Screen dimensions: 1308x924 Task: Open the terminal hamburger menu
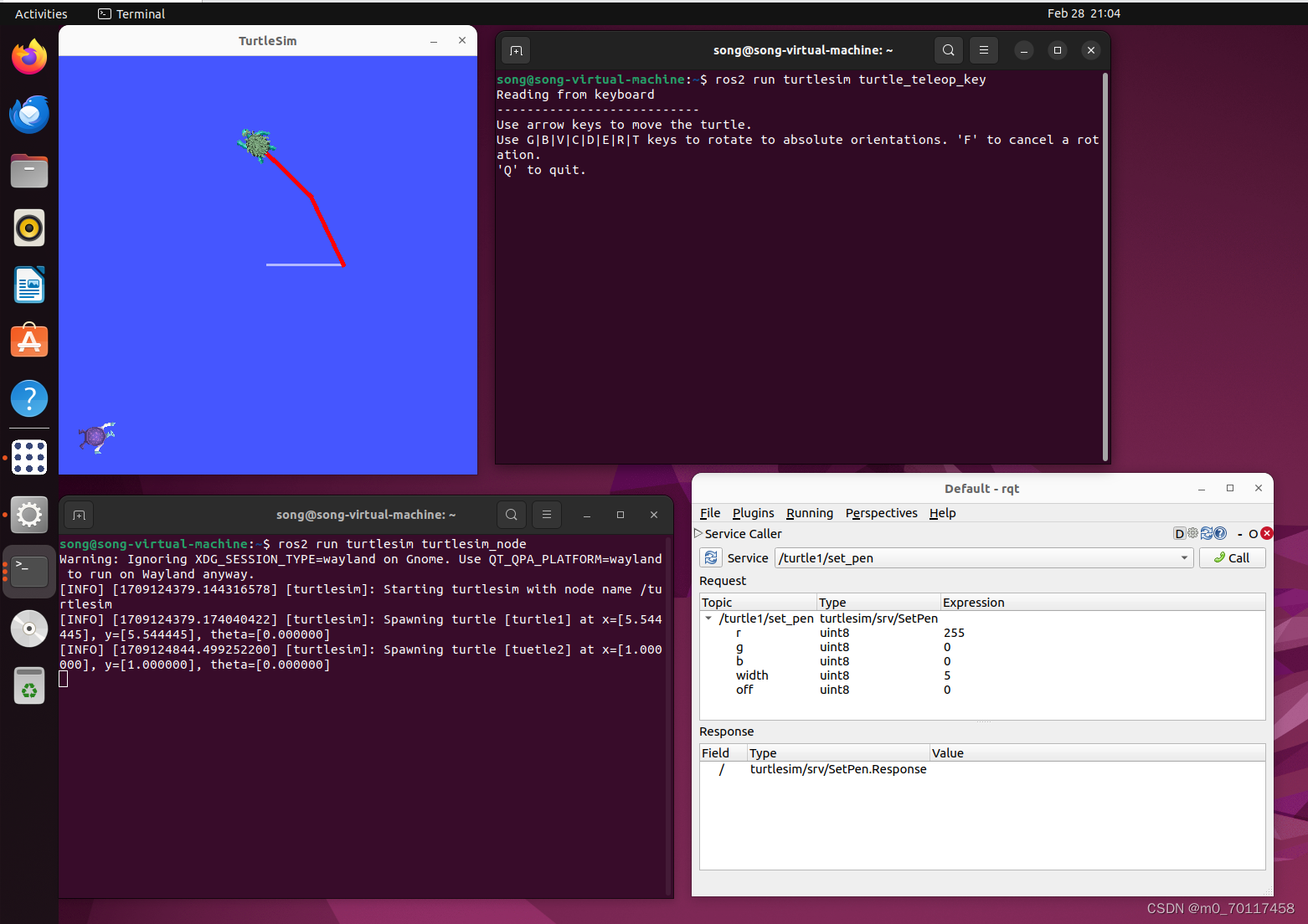[983, 50]
